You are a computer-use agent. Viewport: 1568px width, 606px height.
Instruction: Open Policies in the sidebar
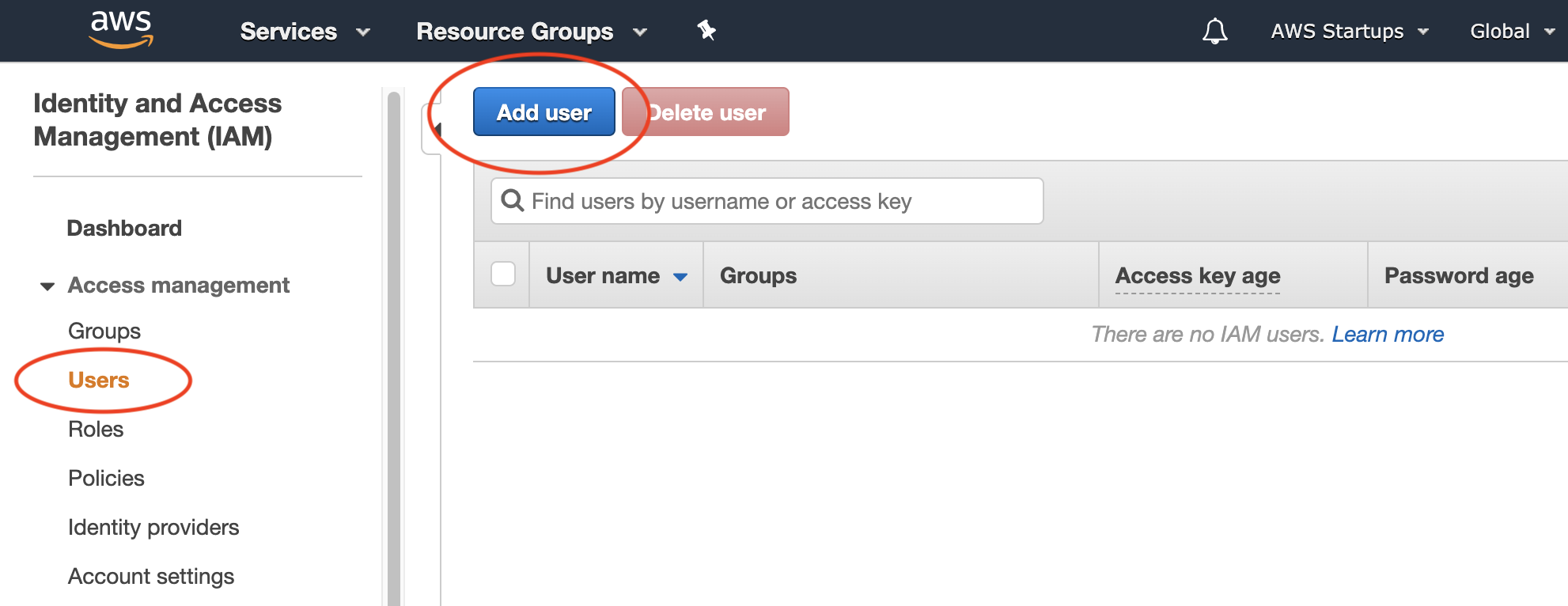[x=106, y=479]
